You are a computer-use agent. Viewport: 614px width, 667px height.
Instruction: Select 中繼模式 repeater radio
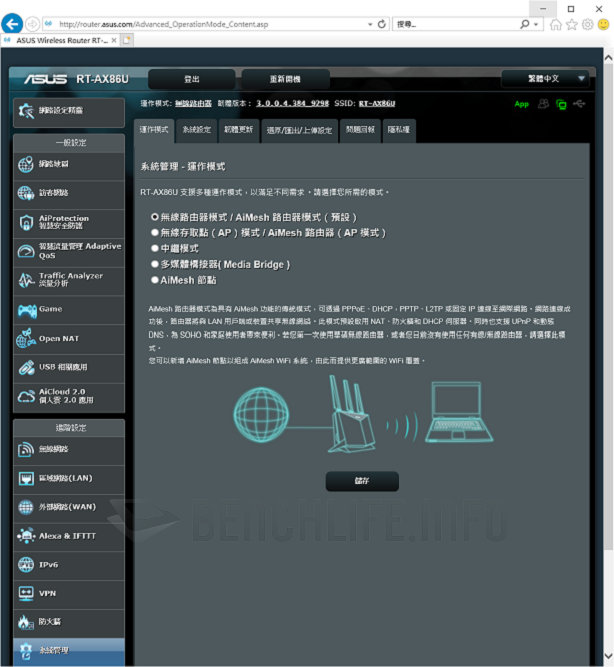coord(155,248)
